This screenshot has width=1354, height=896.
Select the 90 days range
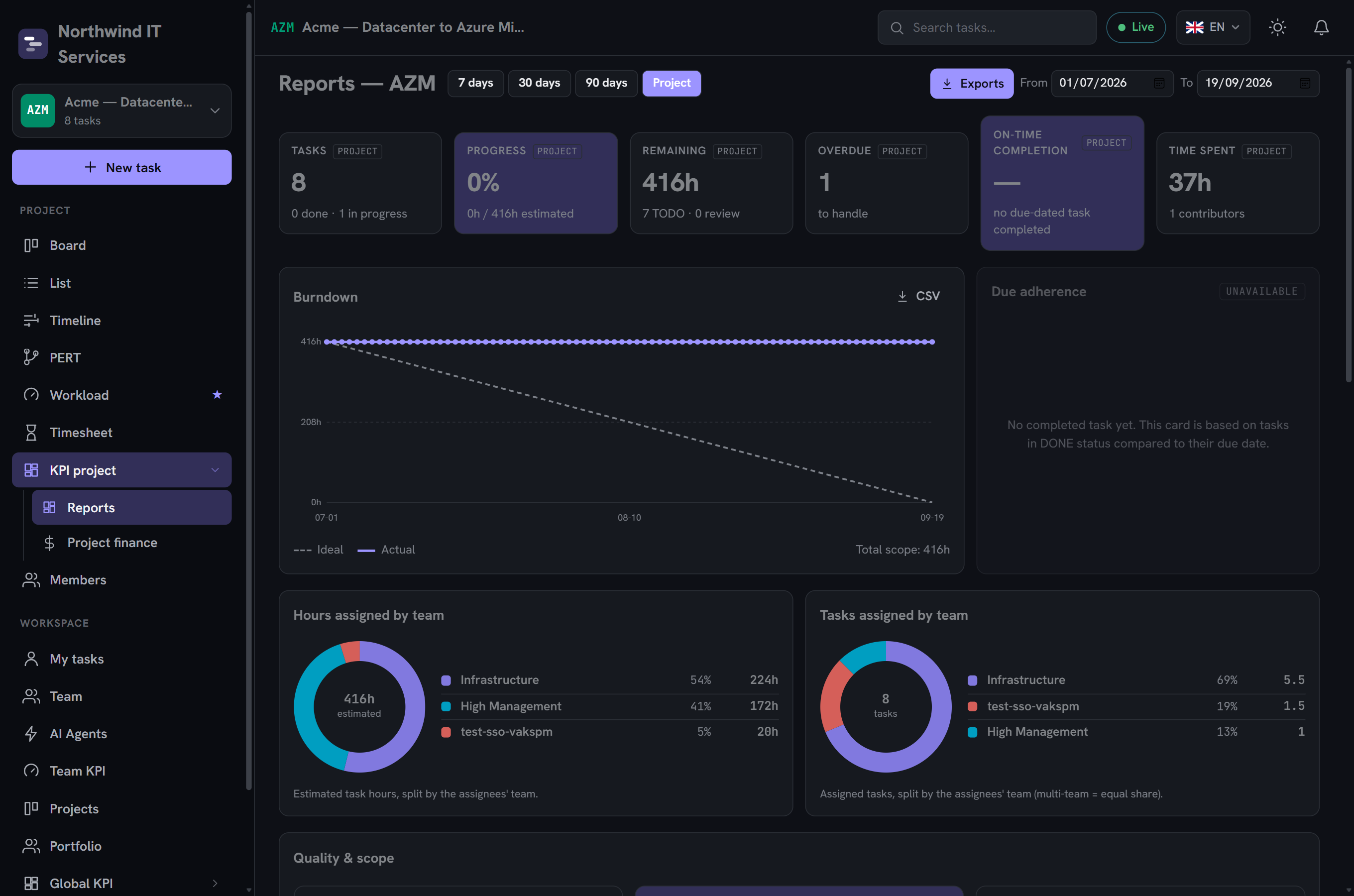click(606, 84)
